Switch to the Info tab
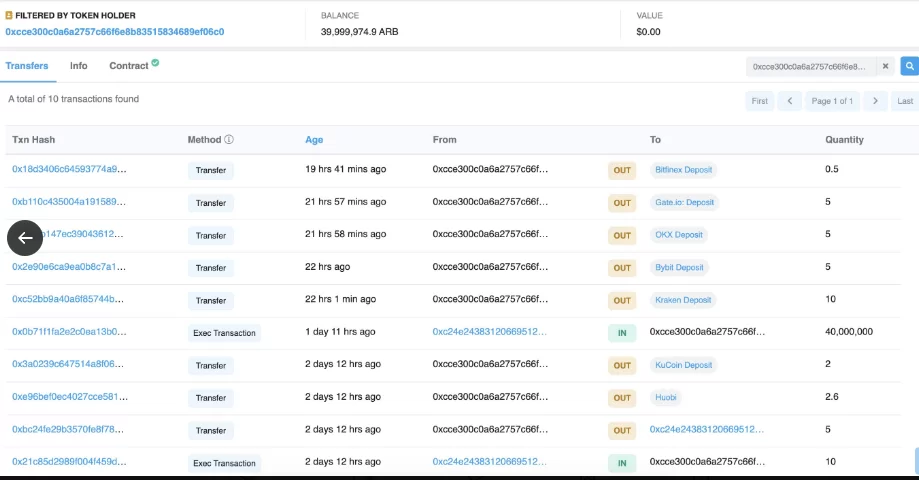Image resolution: width=919 pixels, height=480 pixels. pyautogui.click(x=78, y=66)
